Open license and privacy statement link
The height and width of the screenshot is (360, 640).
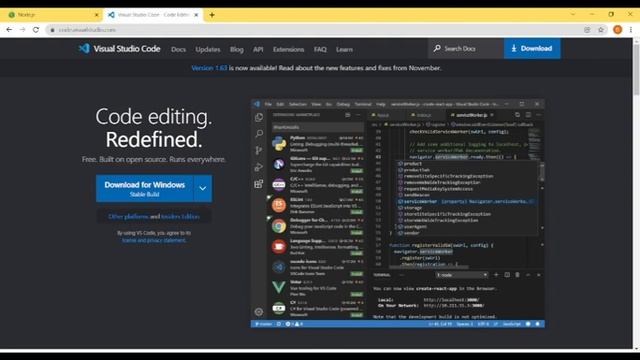pyautogui.click(x=154, y=240)
